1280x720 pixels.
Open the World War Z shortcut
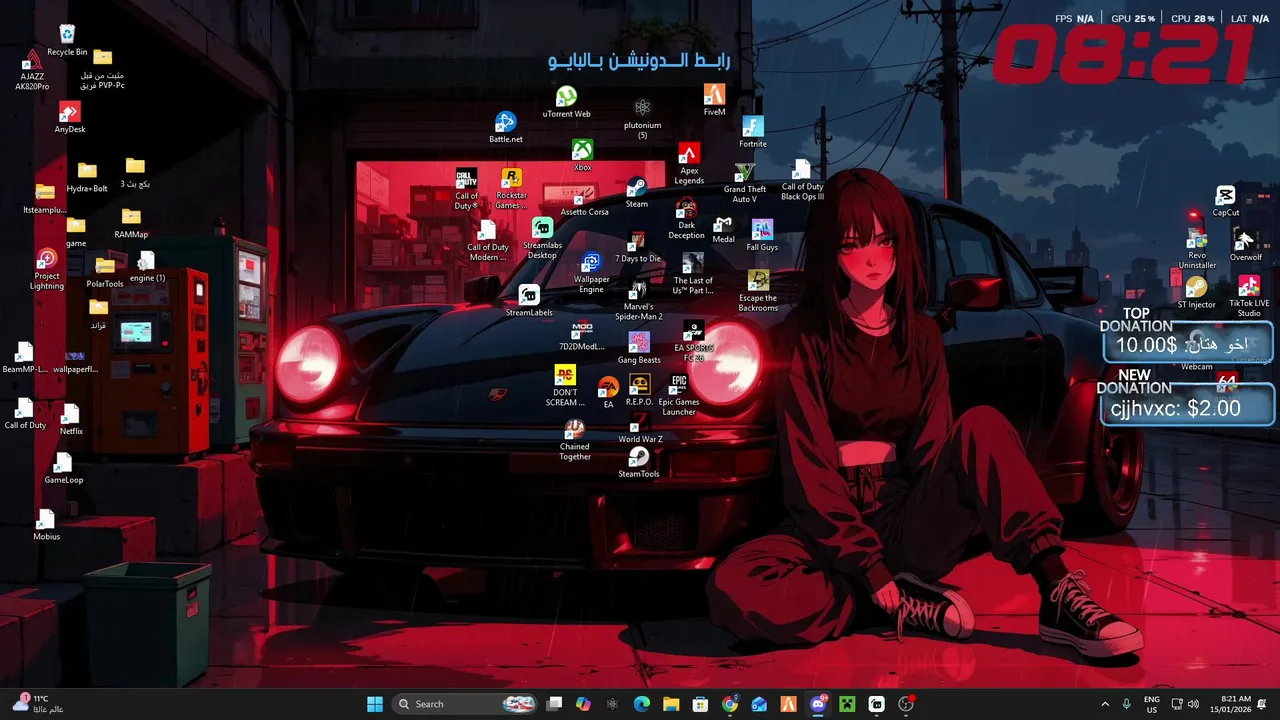point(640,430)
